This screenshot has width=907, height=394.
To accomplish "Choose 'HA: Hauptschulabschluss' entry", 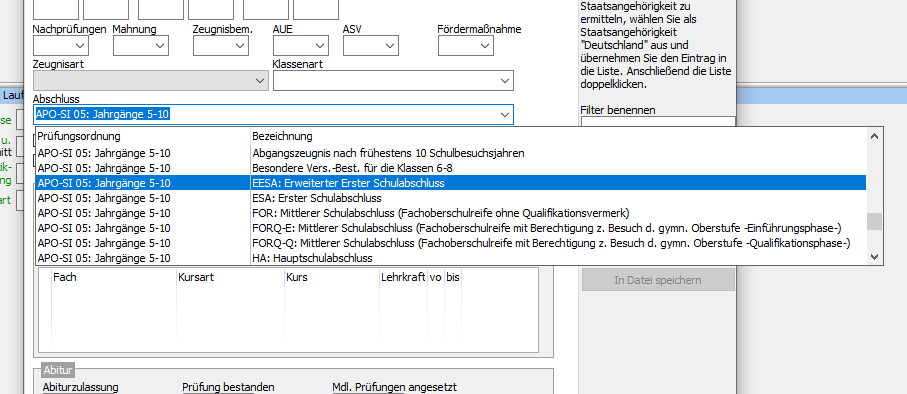I will point(451,258).
